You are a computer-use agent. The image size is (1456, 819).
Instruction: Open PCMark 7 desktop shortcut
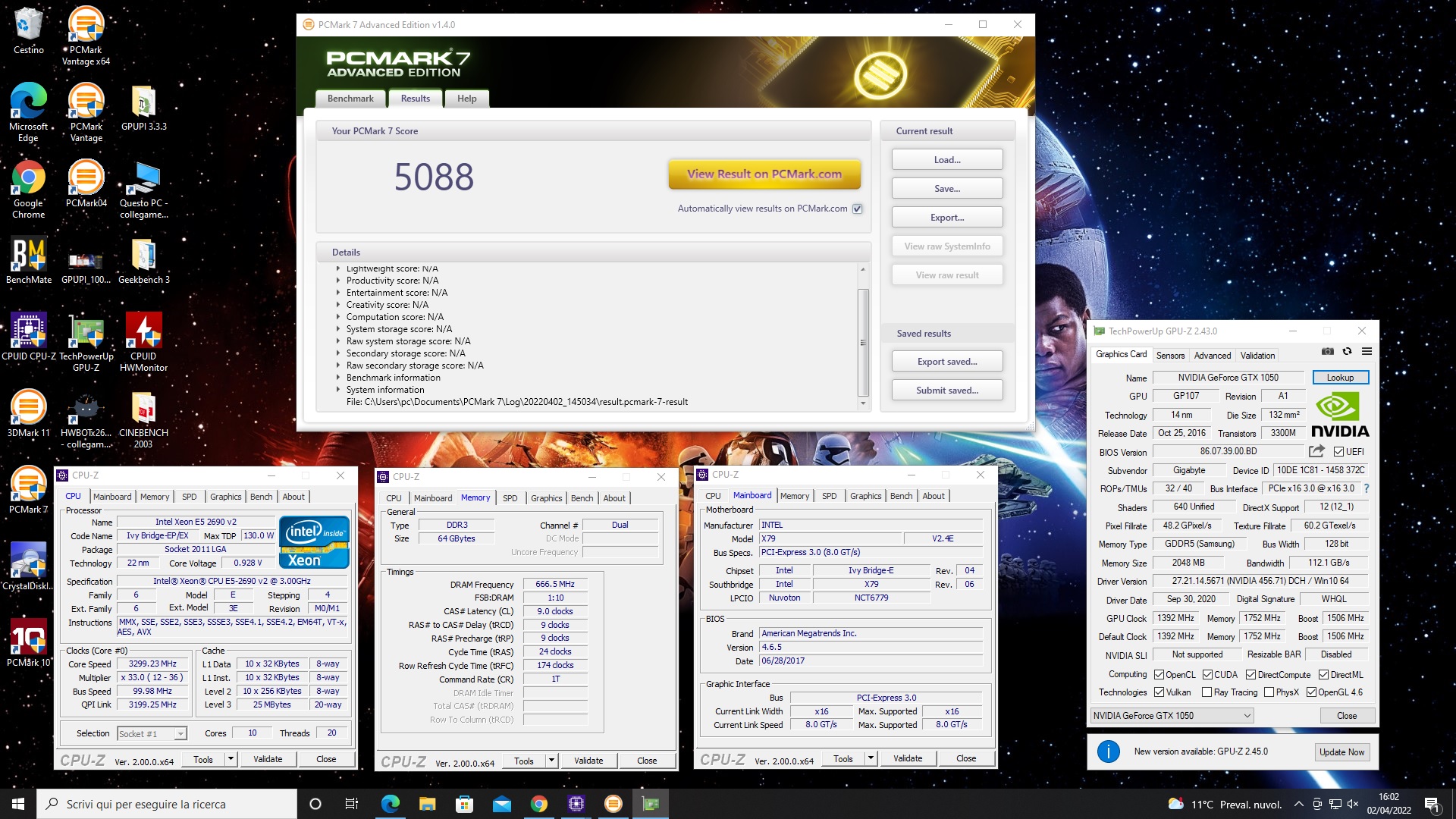click(28, 490)
